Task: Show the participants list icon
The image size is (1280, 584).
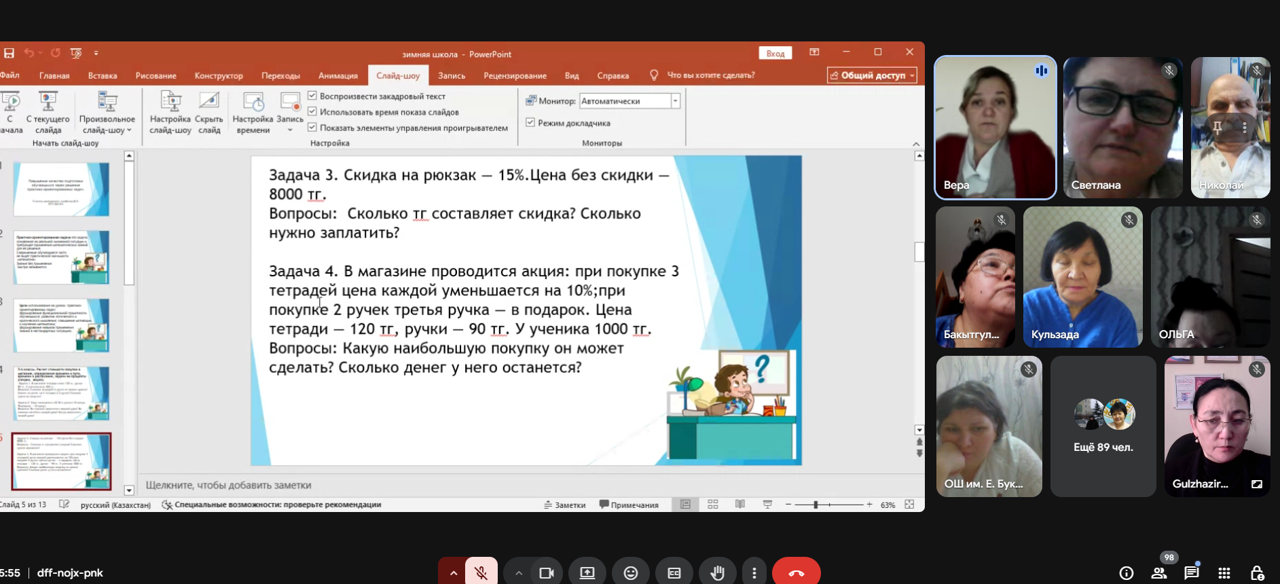Action: tap(1159, 573)
